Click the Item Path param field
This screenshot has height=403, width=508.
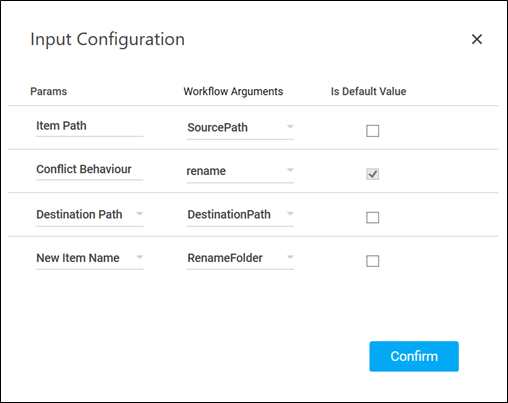89,127
